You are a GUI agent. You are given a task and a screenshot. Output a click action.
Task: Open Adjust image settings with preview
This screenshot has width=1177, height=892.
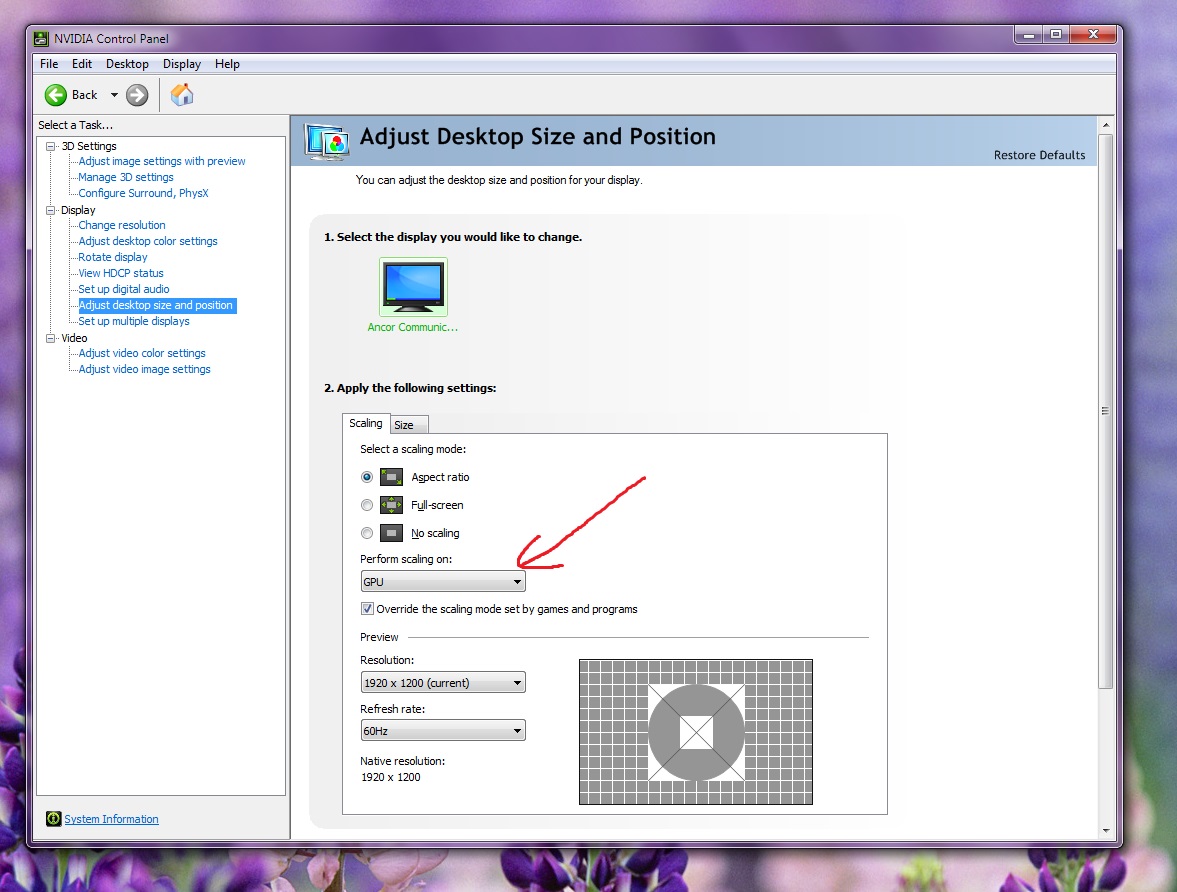tap(162, 161)
